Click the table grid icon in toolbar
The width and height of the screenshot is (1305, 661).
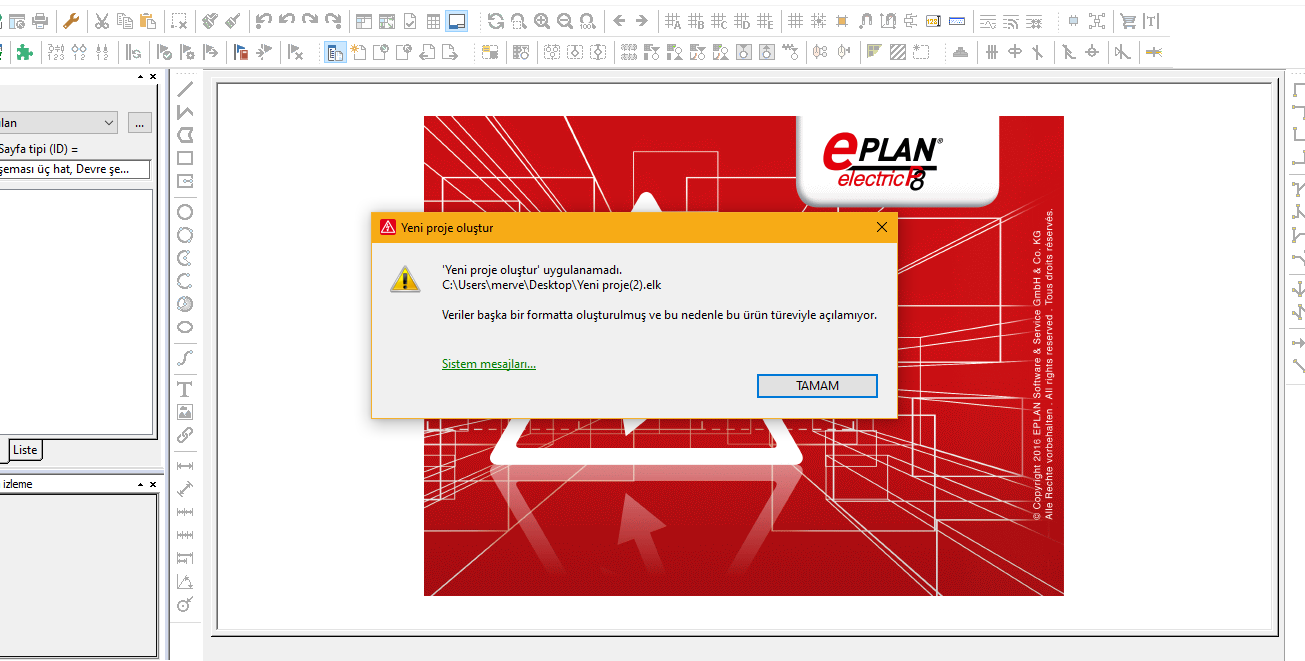(433, 20)
